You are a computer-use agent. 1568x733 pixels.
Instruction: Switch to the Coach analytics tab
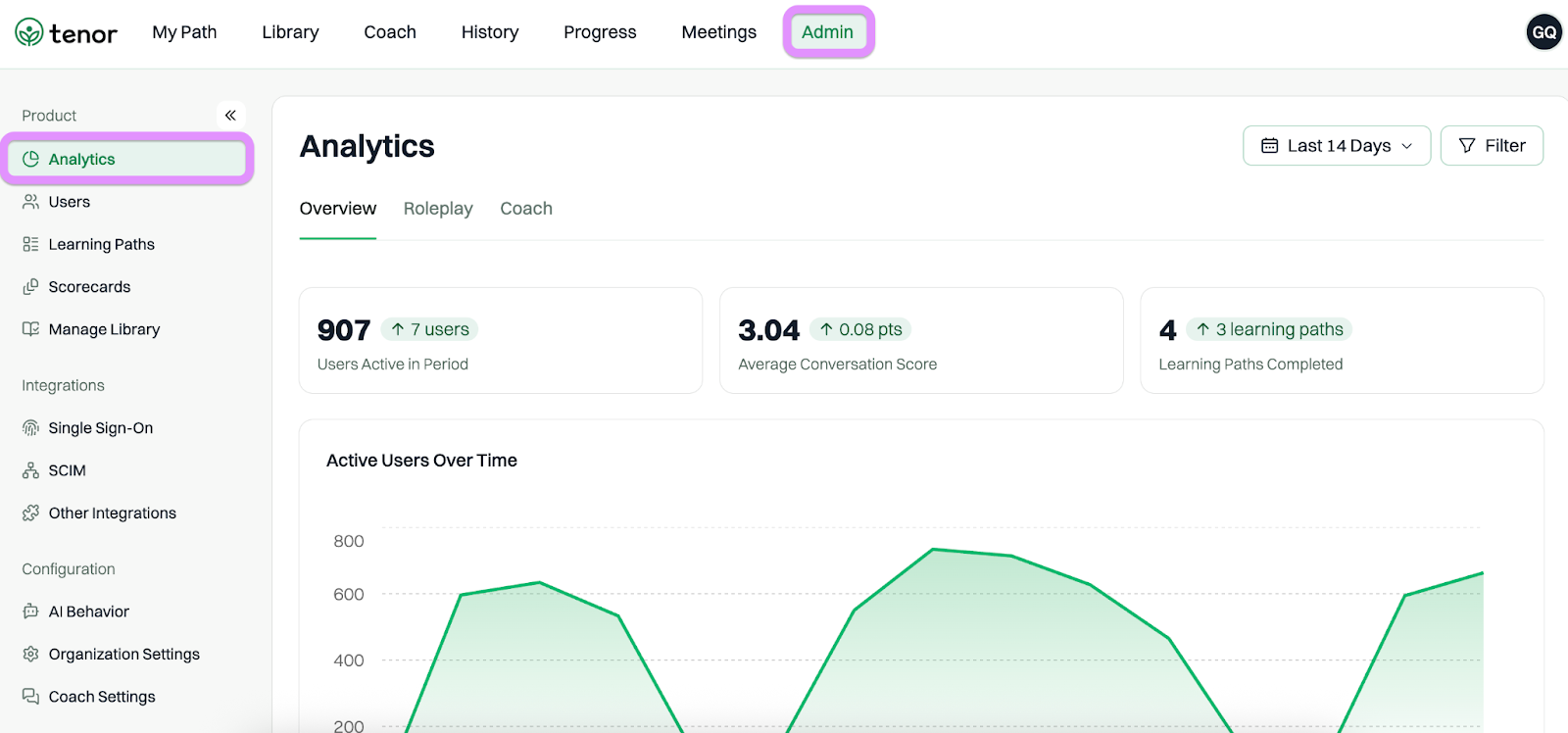(x=526, y=209)
